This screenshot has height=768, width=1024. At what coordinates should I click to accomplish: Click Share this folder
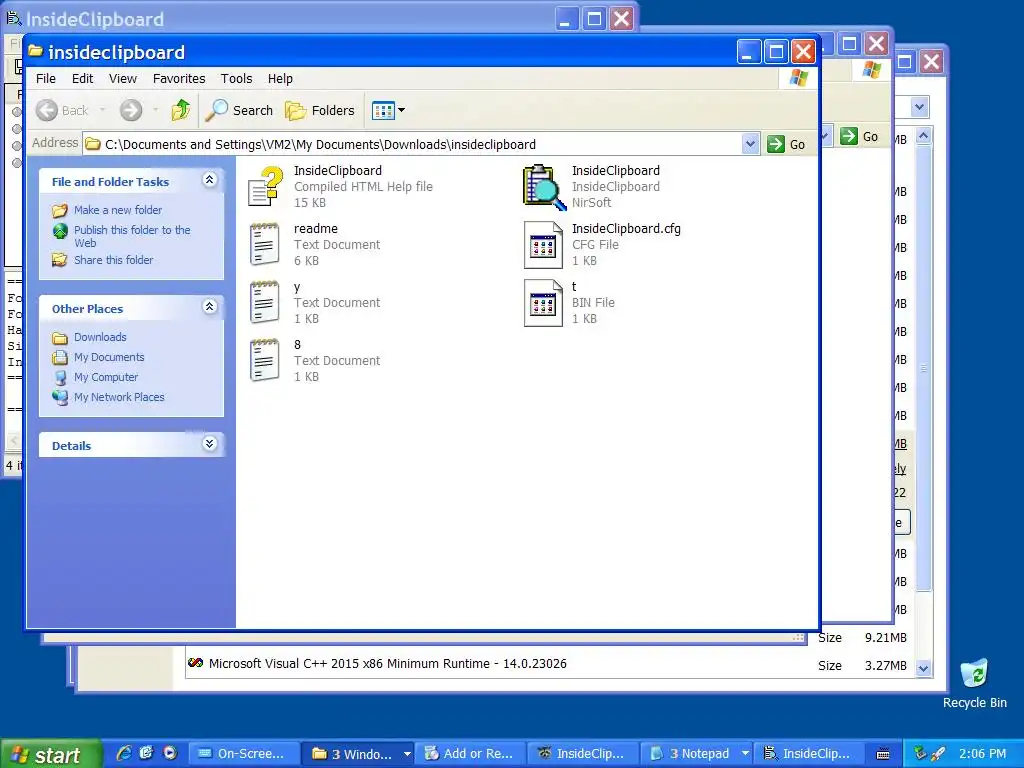tap(113, 260)
